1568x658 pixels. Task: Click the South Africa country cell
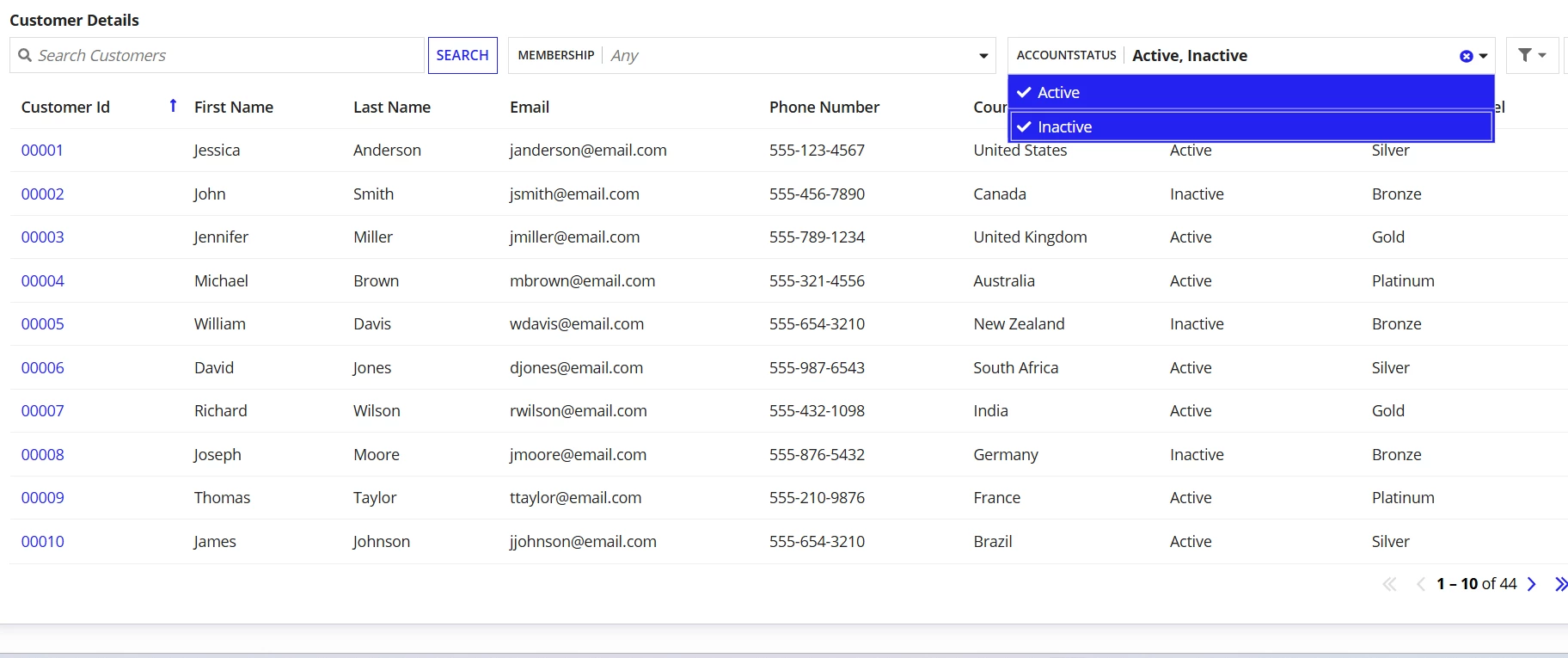click(1015, 367)
